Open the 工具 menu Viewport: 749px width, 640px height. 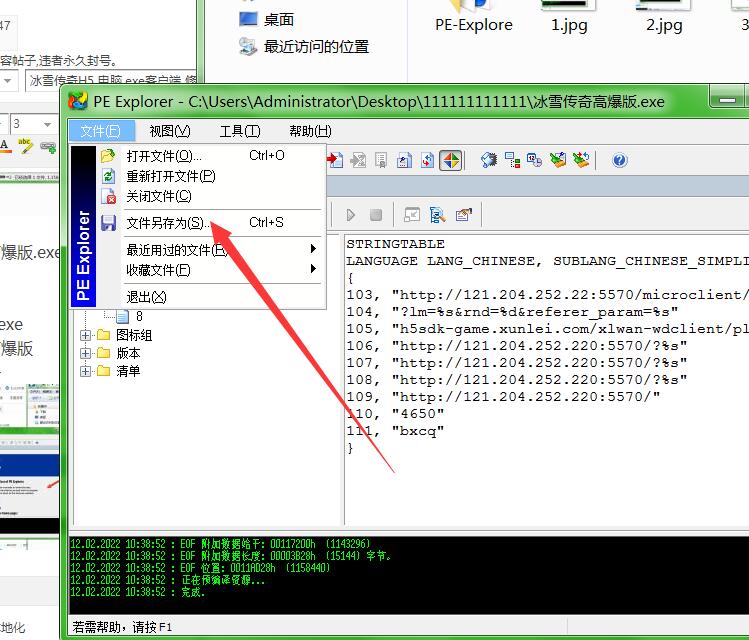[239, 131]
